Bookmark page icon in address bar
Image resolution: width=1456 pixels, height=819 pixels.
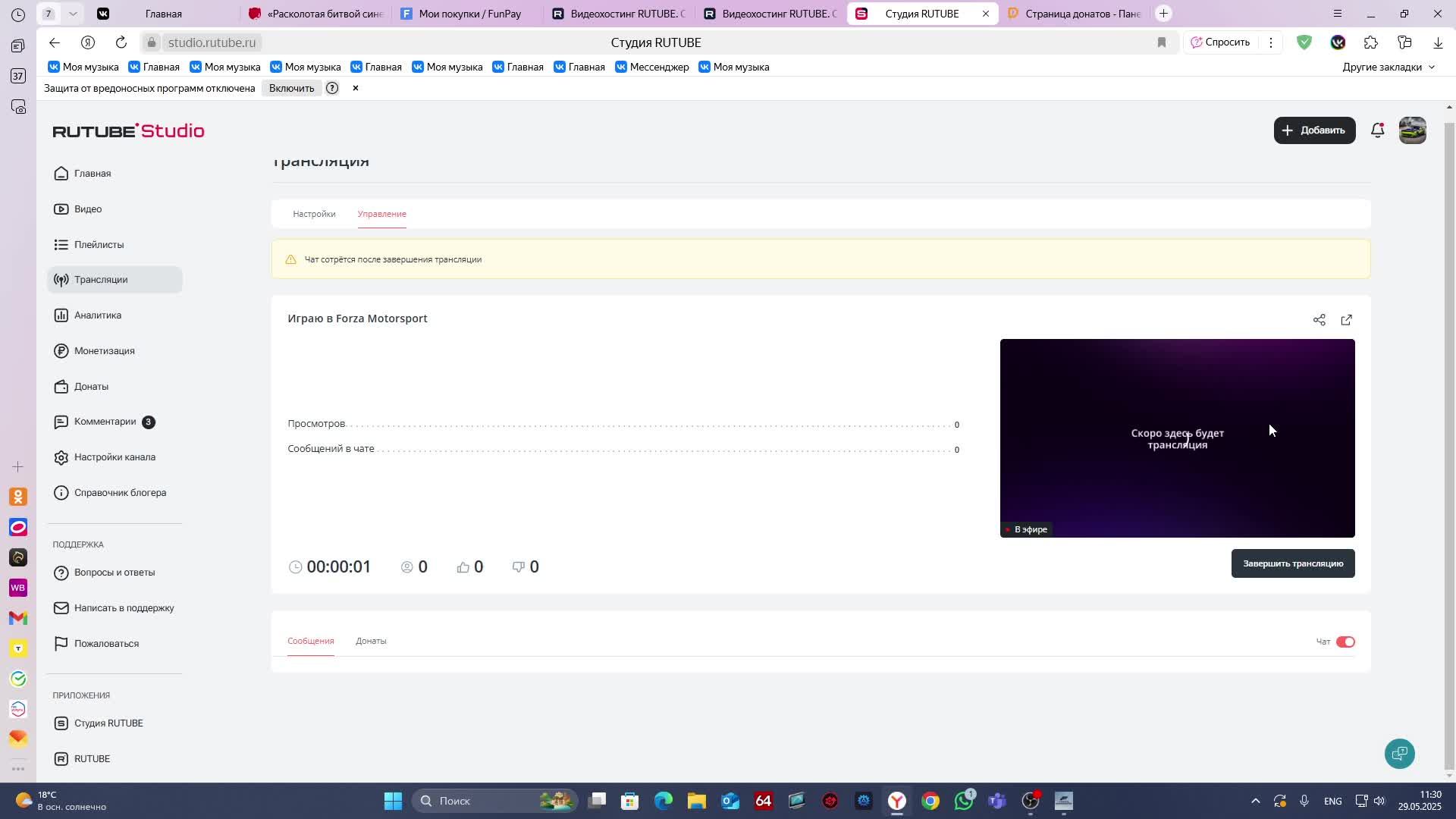[x=1161, y=42]
